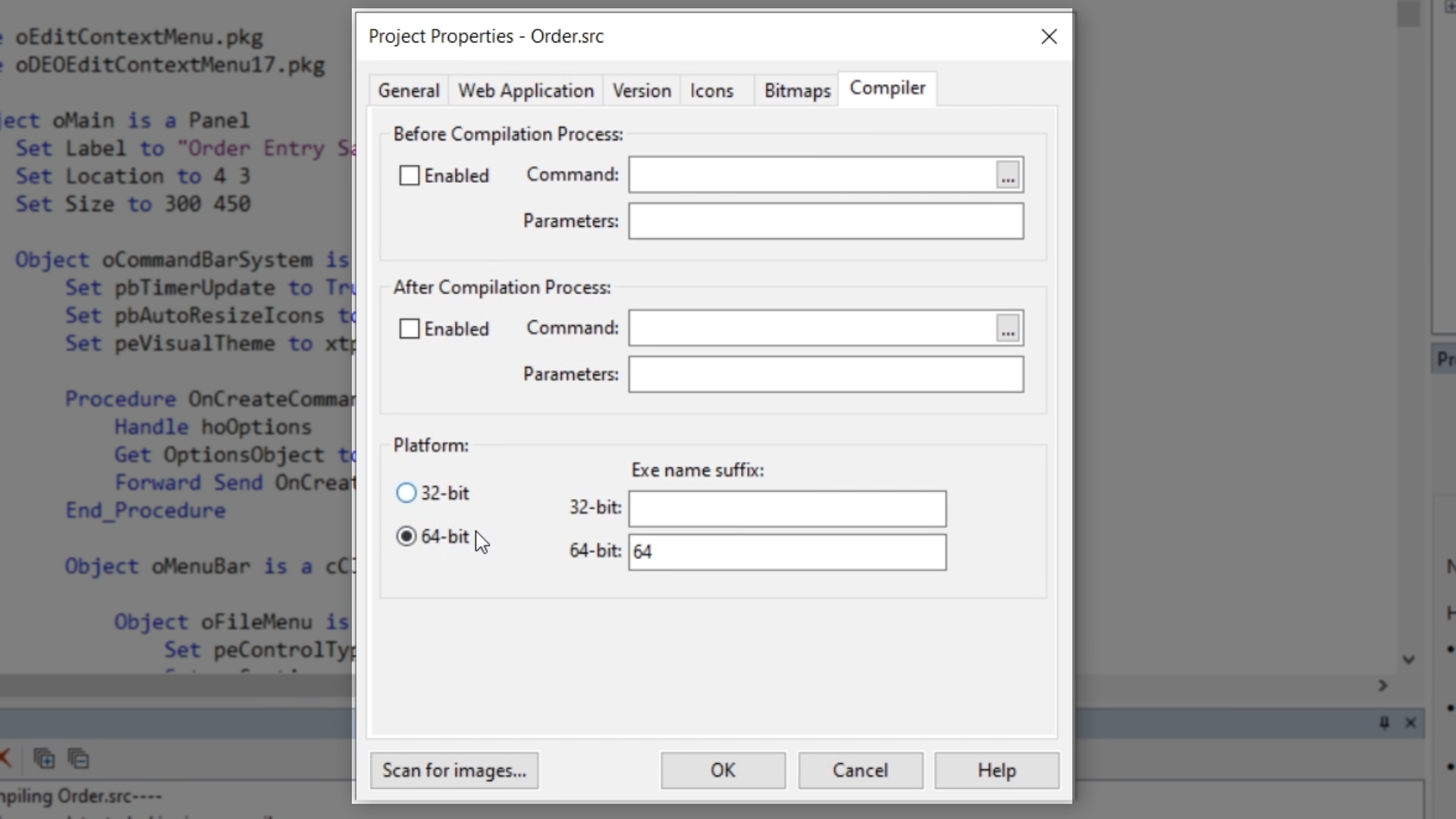The width and height of the screenshot is (1456, 819).
Task: Select the 32-bit platform radio button
Action: pyautogui.click(x=406, y=493)
